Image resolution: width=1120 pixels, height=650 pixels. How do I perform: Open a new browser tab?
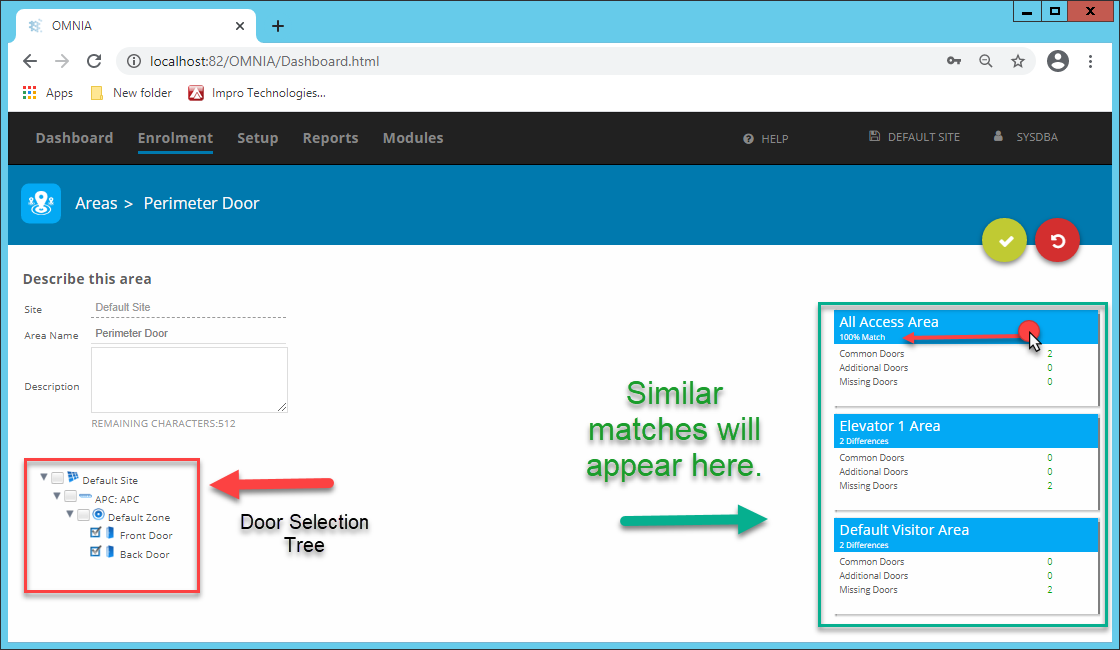[278, 26]
